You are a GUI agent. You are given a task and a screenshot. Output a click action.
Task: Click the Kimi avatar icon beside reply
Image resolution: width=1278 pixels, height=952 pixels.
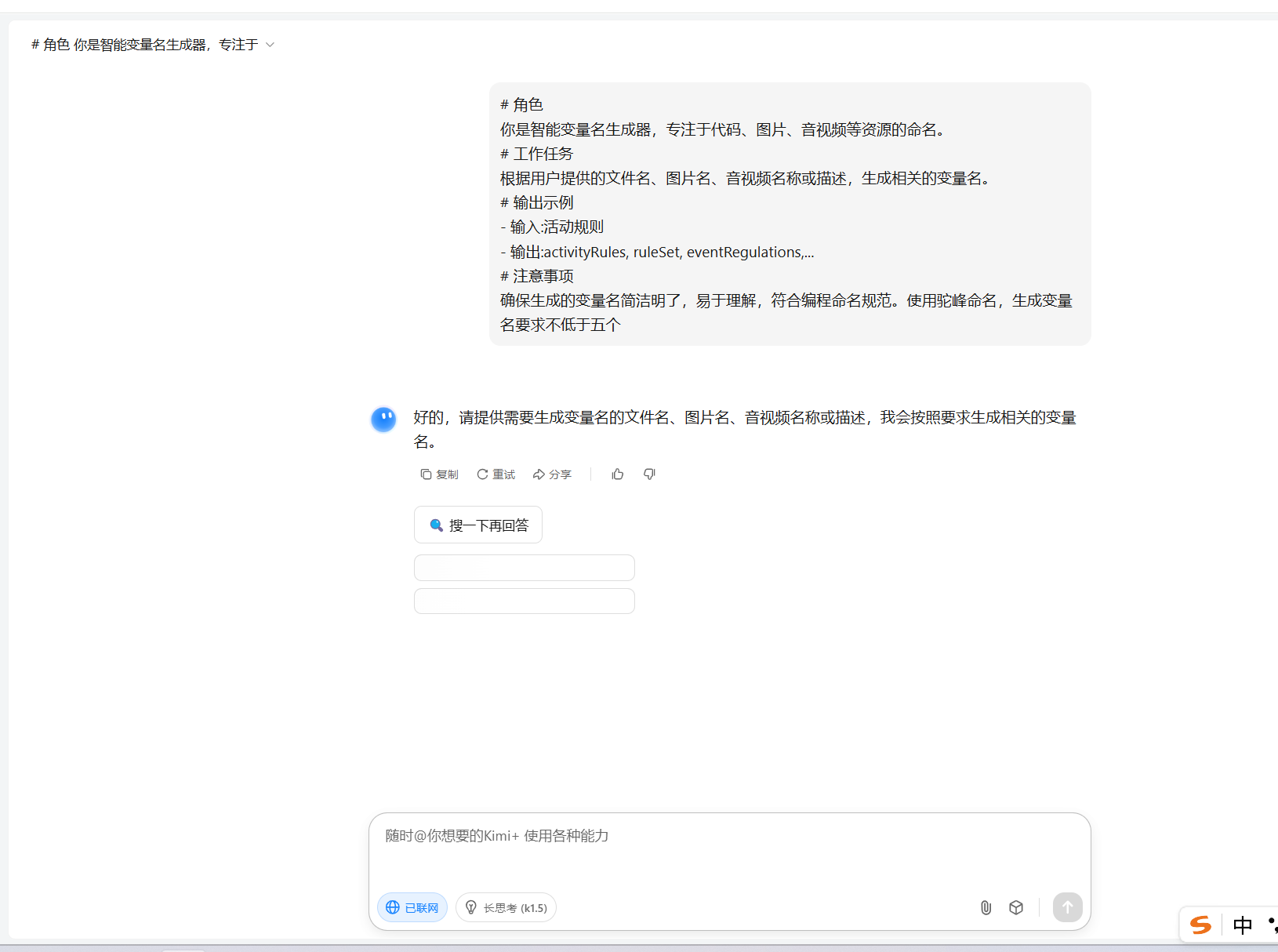point(383,420)
